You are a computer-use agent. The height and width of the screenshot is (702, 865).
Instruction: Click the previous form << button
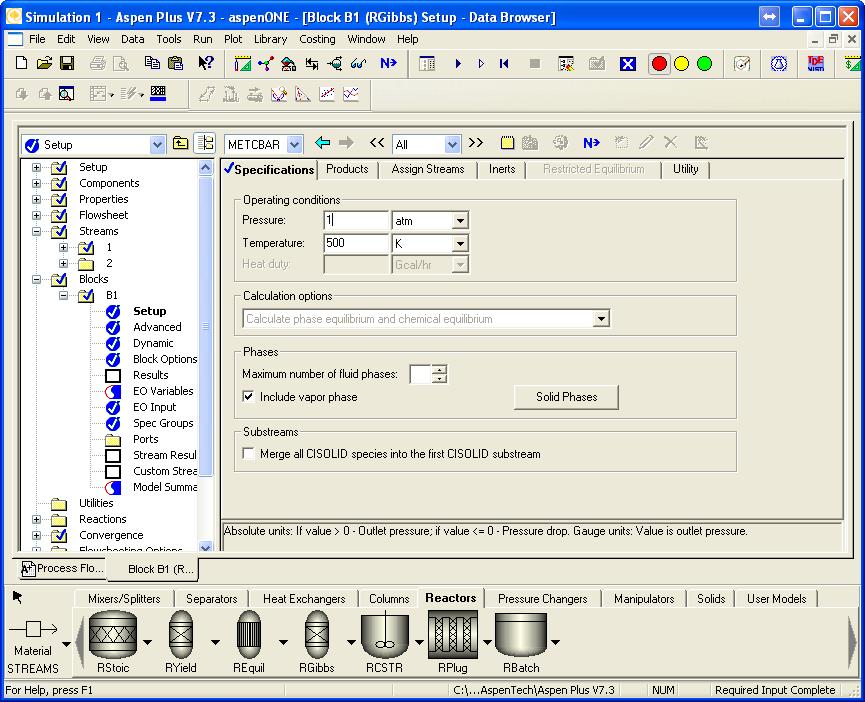point(377,143)
